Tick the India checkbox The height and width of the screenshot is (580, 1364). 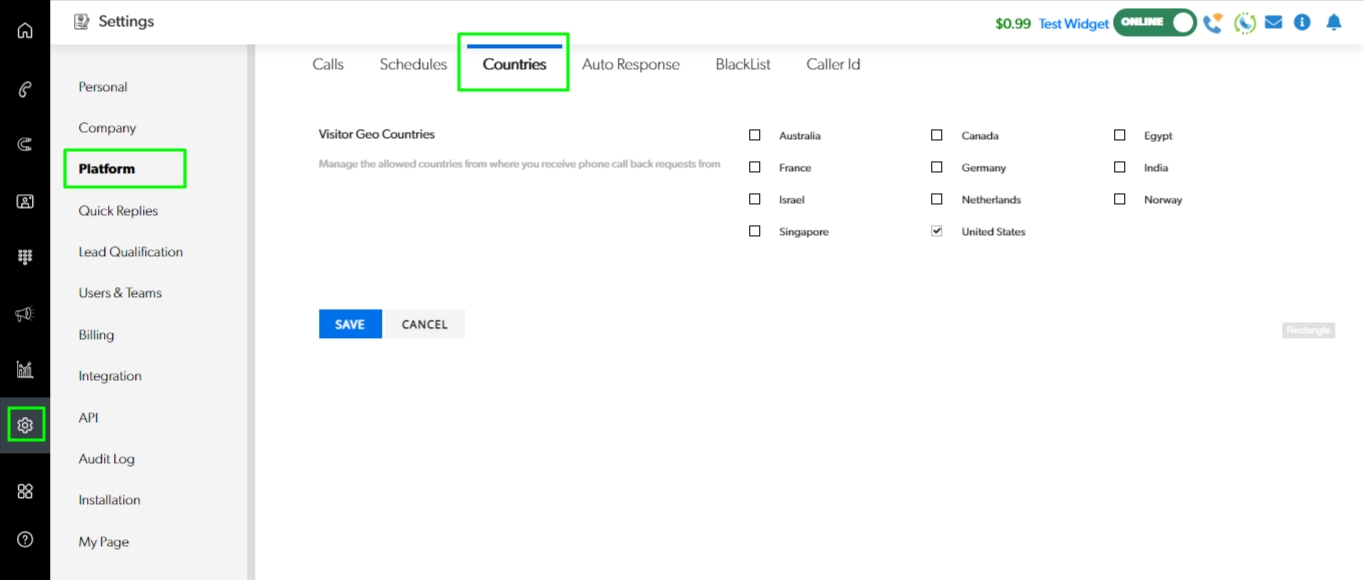pyautogui.click(x=1119, y=167)
